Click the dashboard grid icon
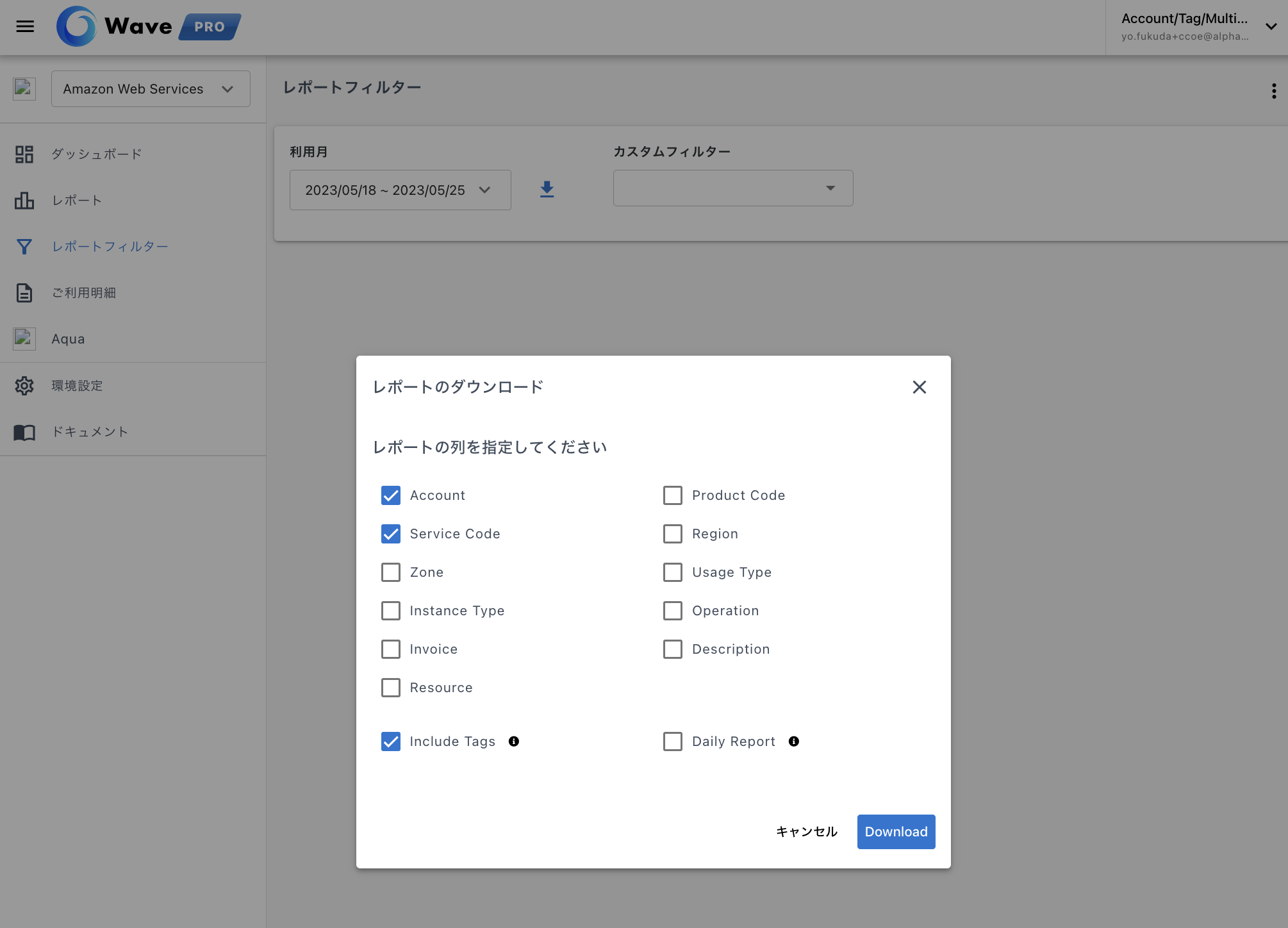The width and height of the screenshot is (1288, 928). tap(24, 154)
